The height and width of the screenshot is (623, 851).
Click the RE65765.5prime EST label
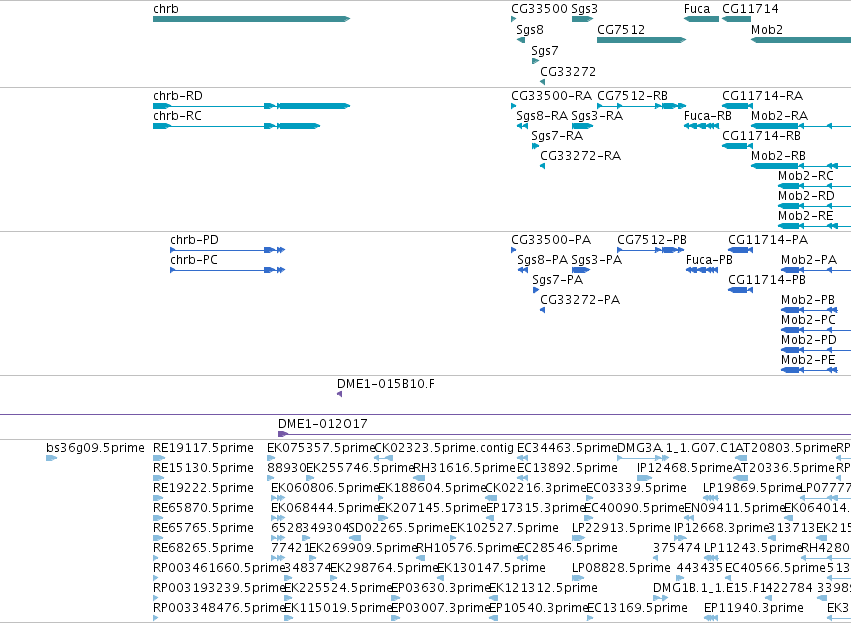click(x=203, y=529)
